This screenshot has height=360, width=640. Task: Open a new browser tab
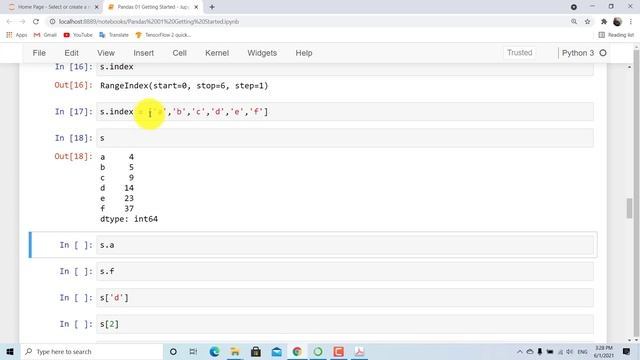pyautogui.click(x=212, y=7)
